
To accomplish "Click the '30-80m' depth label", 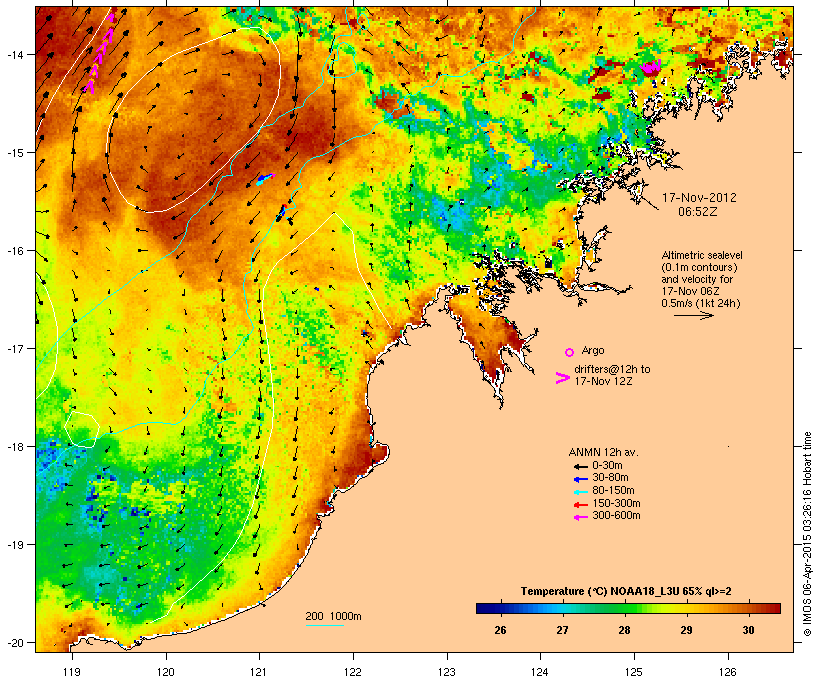I will (610, 478).
